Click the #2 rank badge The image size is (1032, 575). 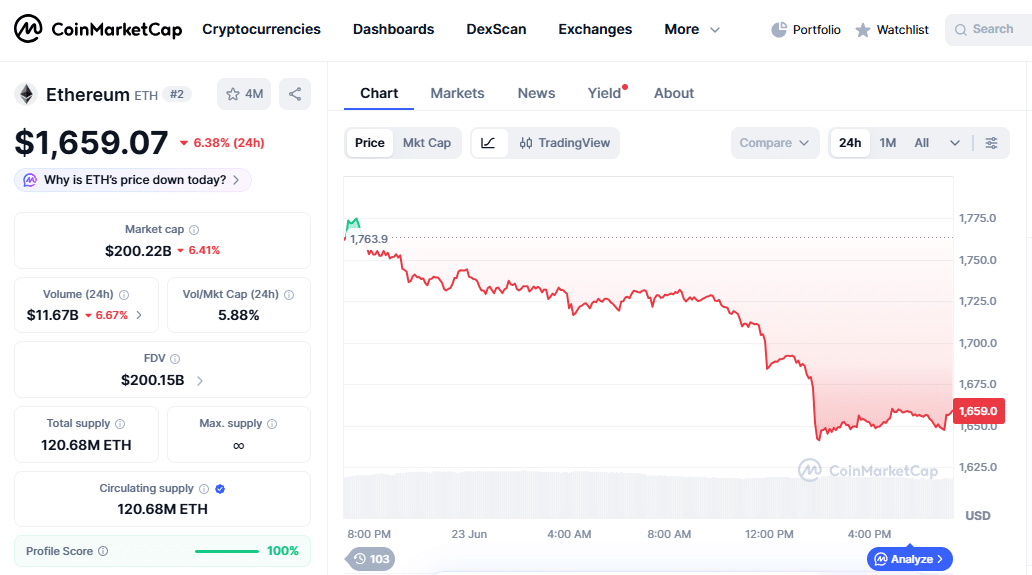coord(177,94)
